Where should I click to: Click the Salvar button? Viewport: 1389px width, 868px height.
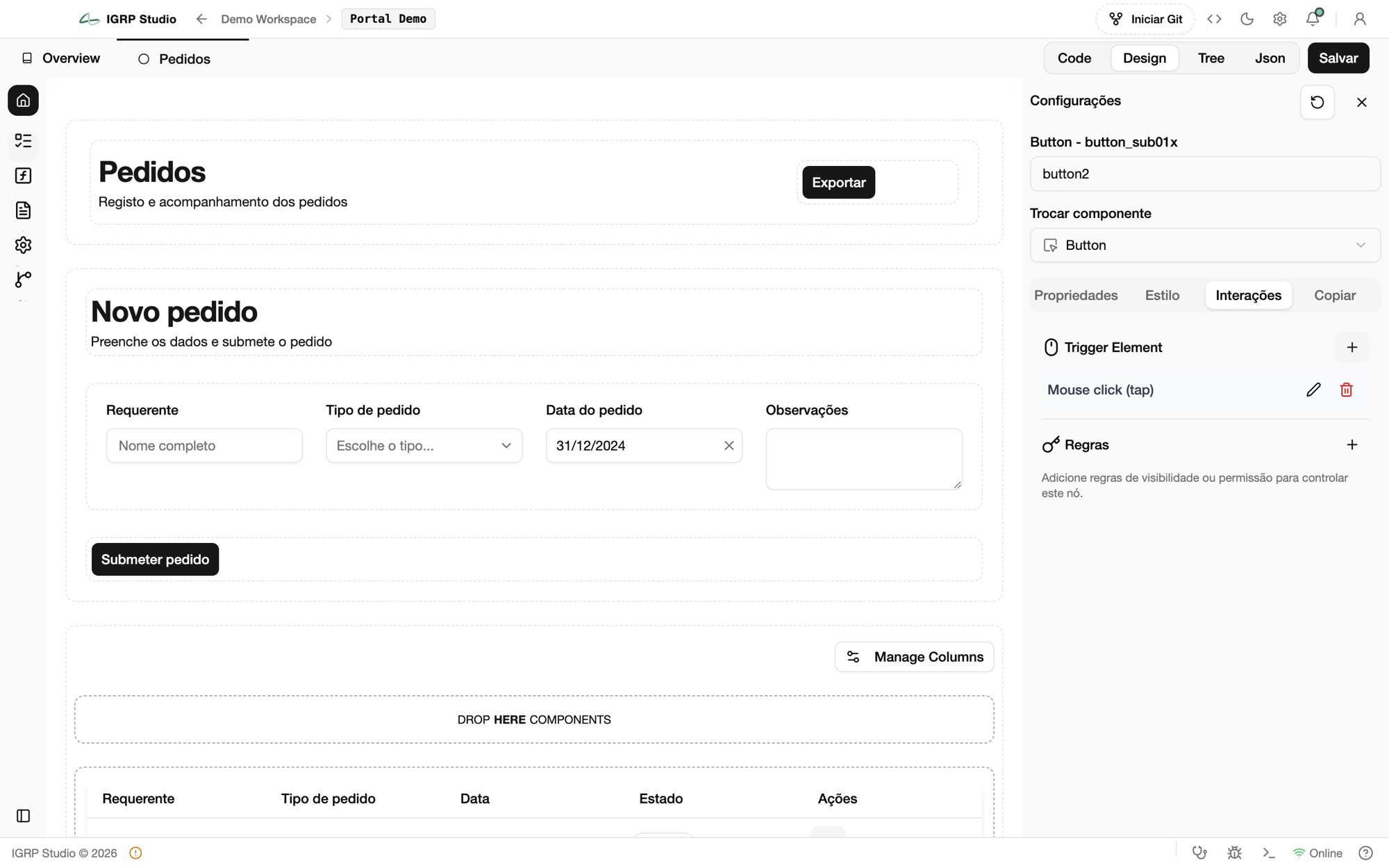point(1338,58)
